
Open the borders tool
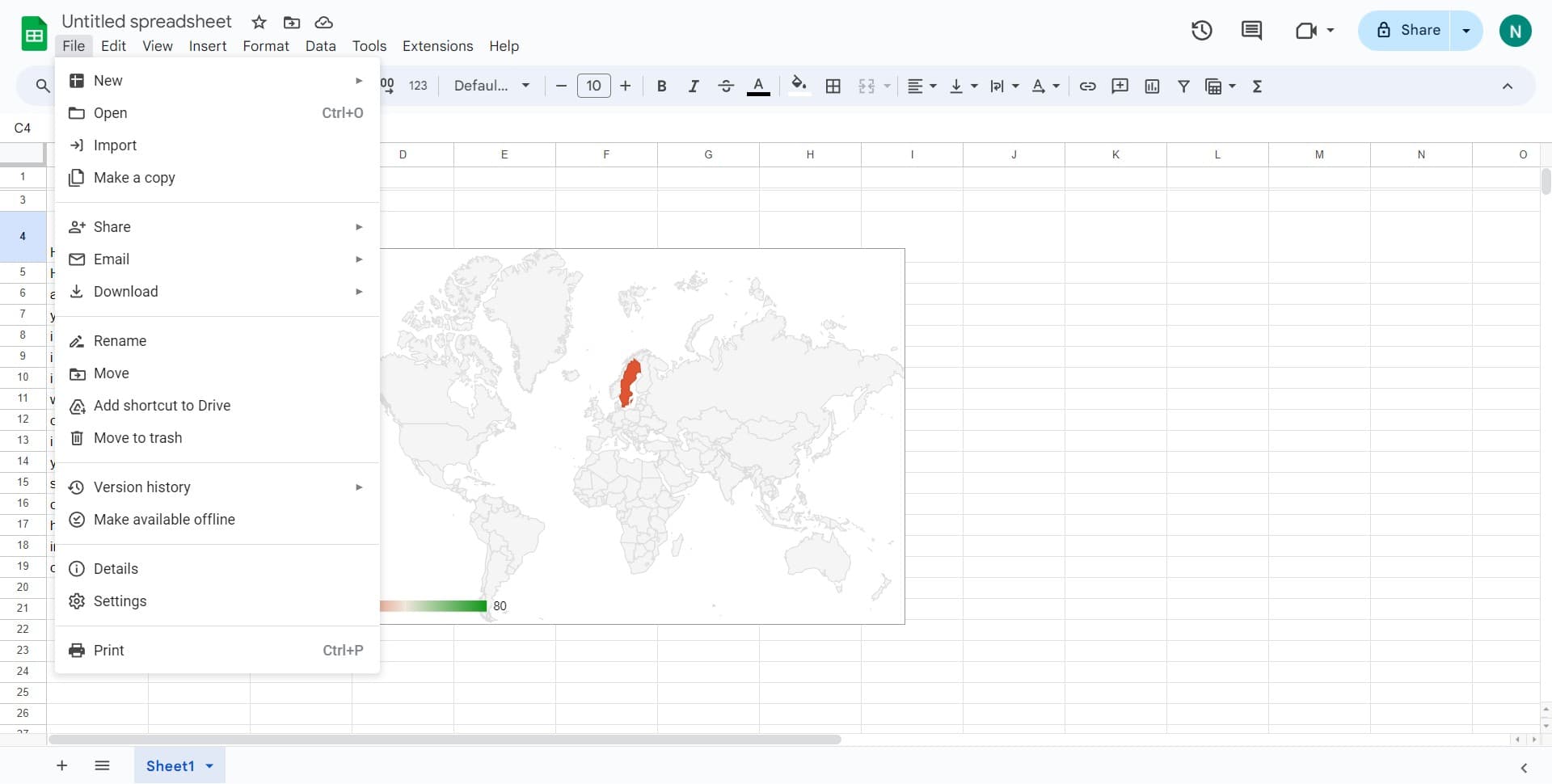tap(833, 86)
